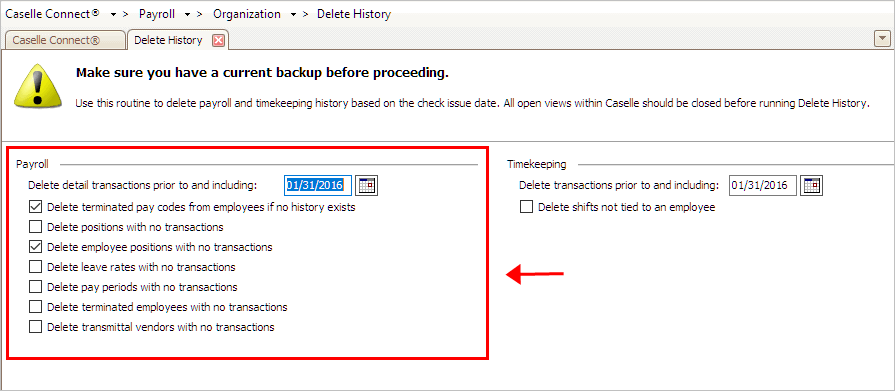Open the Payroll date calendar picker icon
The image size is (895, 391).
[367, 186]
